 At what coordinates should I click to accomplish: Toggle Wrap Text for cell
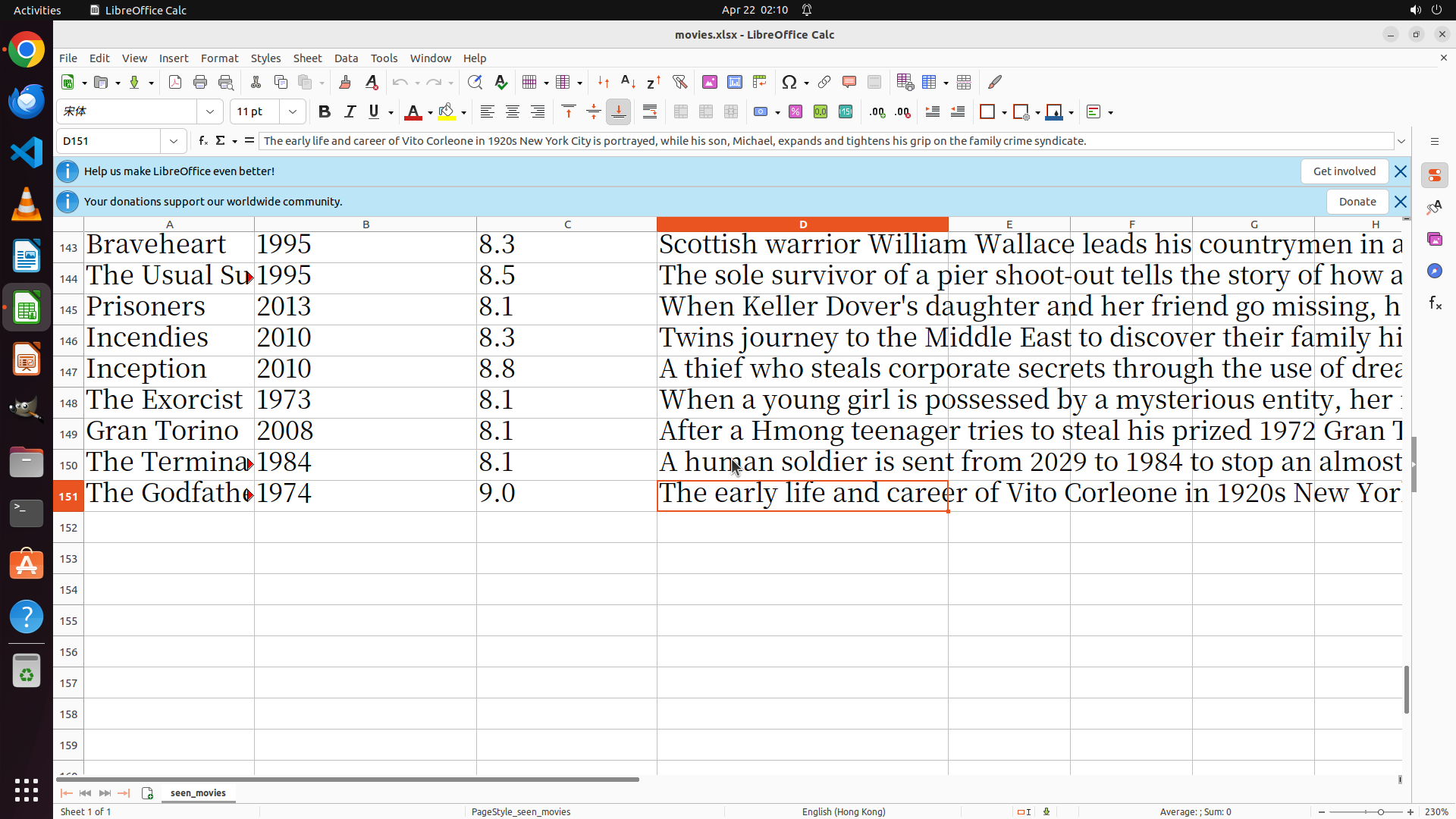(x=650, y=111)
